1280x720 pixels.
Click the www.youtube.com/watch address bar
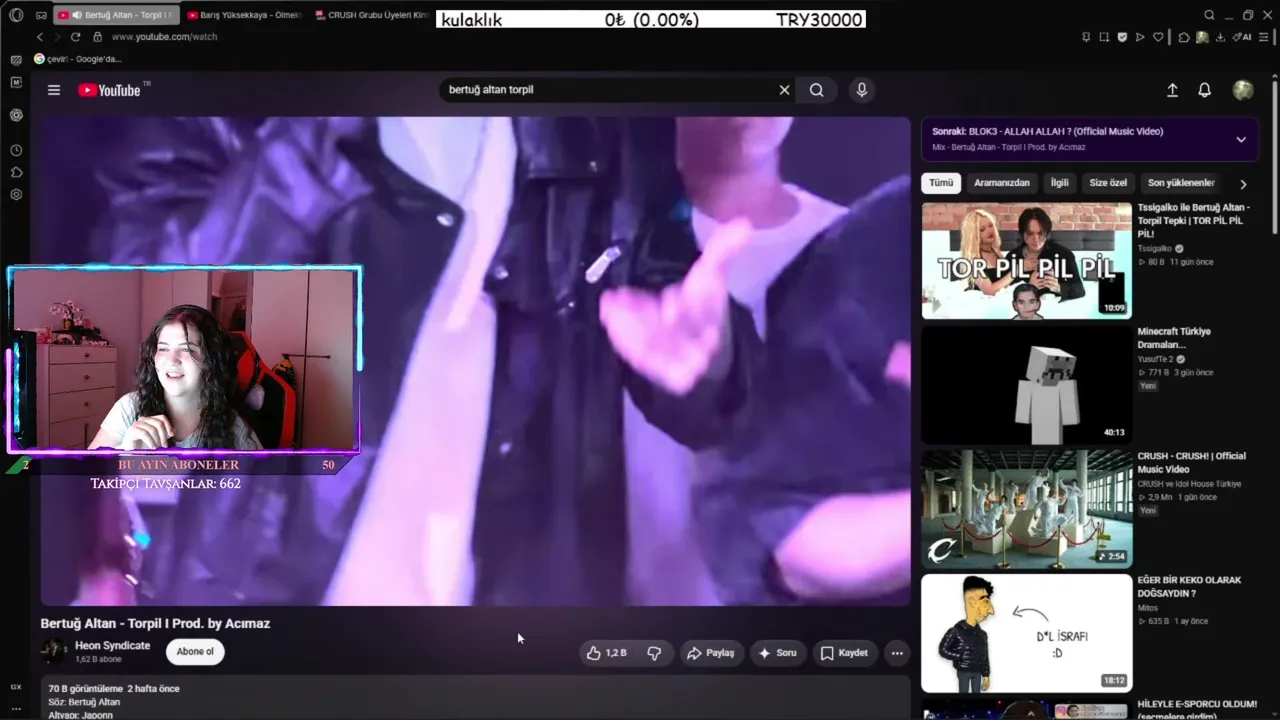164,37
